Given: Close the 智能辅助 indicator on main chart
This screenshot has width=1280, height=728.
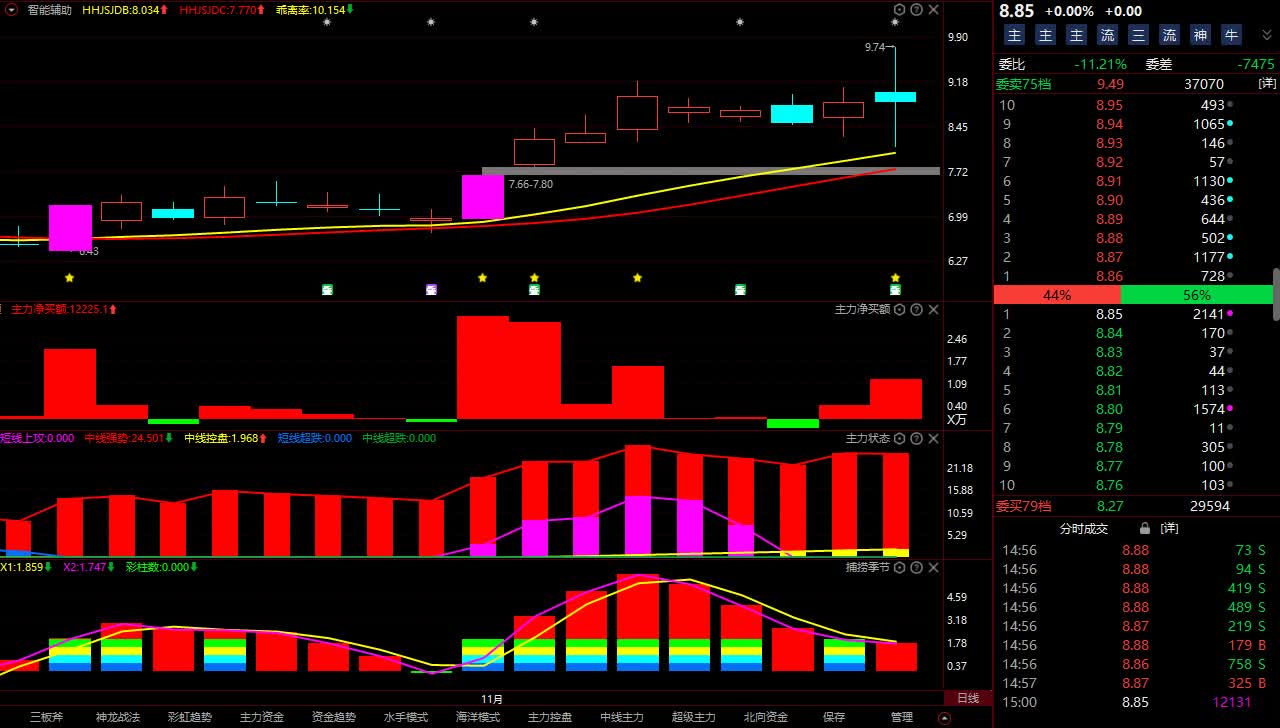Looking at the screenshot, I should pyautogui.click(x=933, y=10).
